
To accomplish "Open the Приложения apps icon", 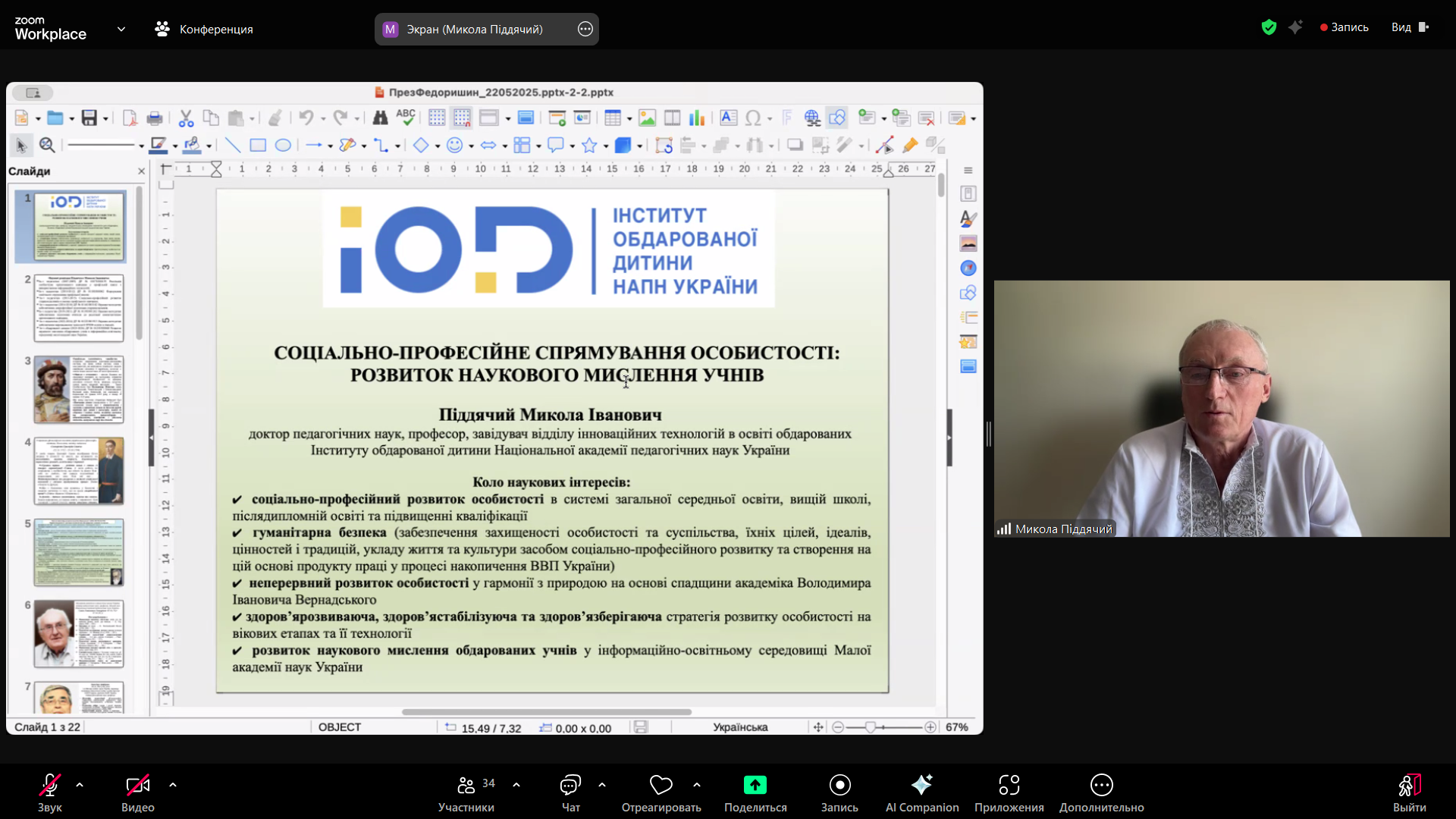I will pos(1009,786).
